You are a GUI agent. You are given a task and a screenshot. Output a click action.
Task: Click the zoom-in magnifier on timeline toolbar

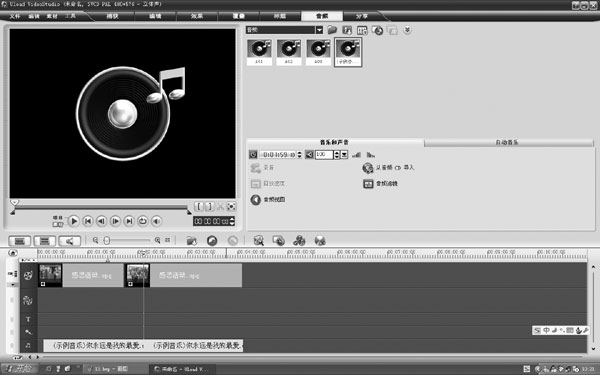coord(157,240)
